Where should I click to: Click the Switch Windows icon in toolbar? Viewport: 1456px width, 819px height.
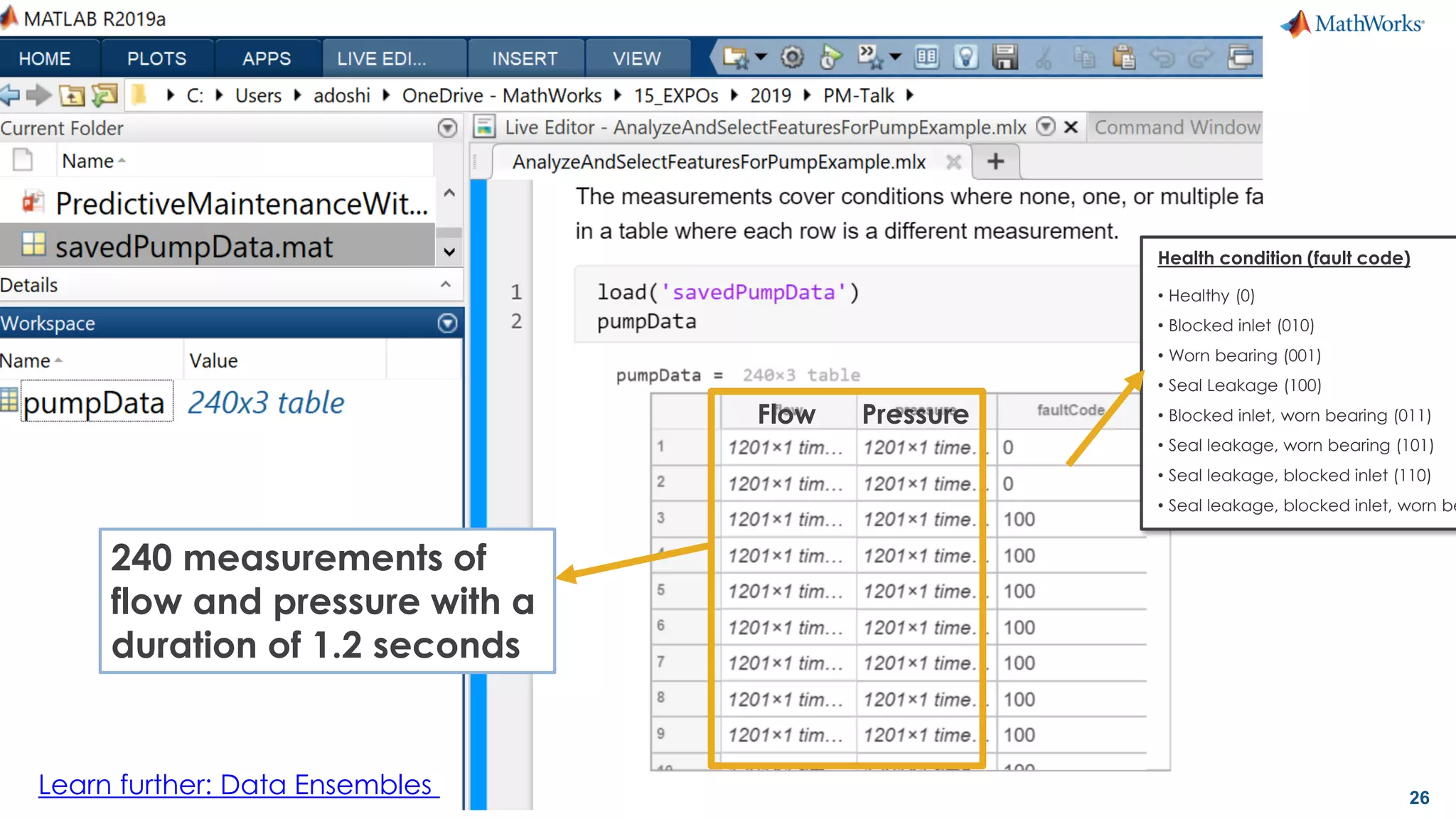[1241, 58]
